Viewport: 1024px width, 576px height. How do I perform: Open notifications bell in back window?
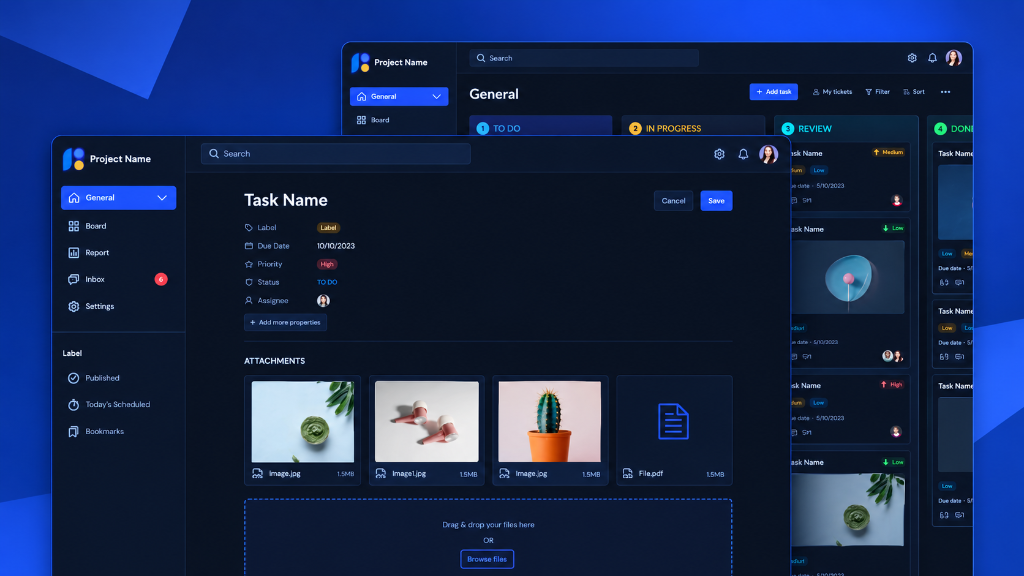point(933,58)
